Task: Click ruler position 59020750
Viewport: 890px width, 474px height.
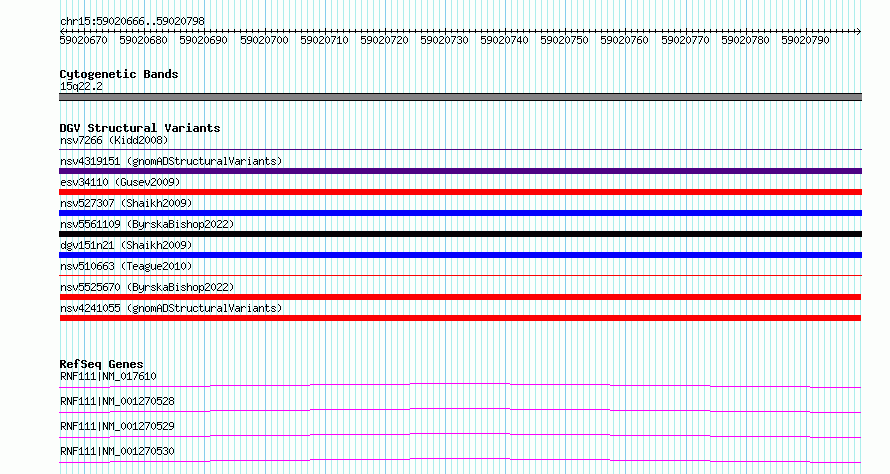Action: 565,40
